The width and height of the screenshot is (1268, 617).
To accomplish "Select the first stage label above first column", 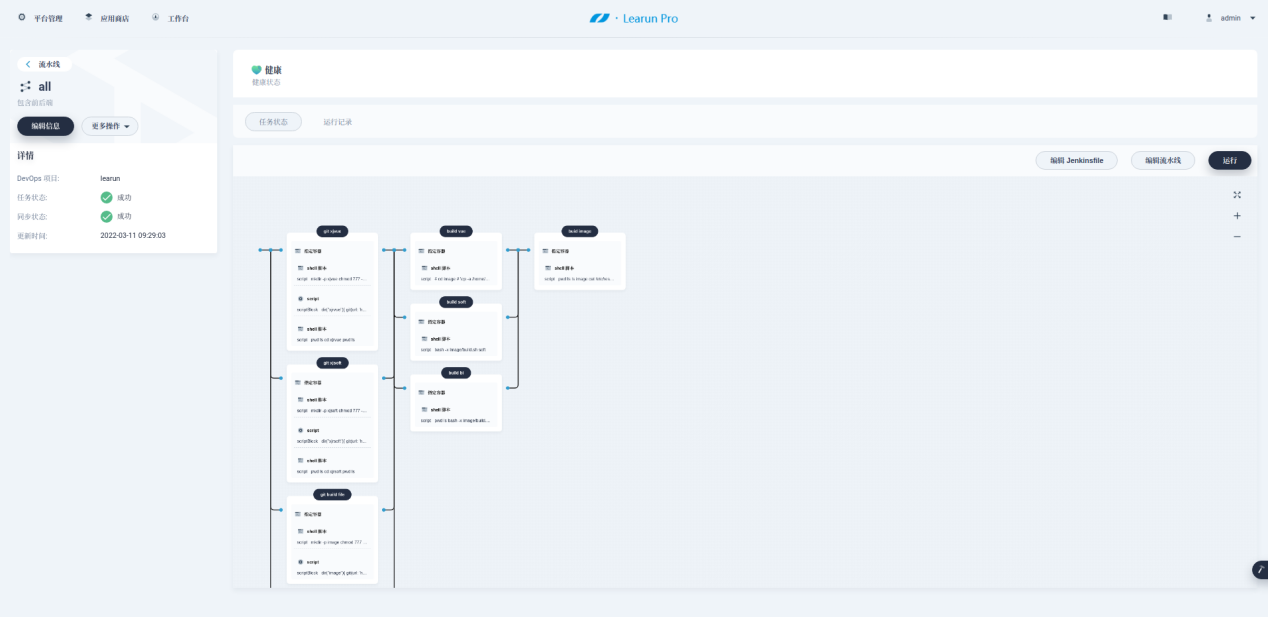I will 332,231.
